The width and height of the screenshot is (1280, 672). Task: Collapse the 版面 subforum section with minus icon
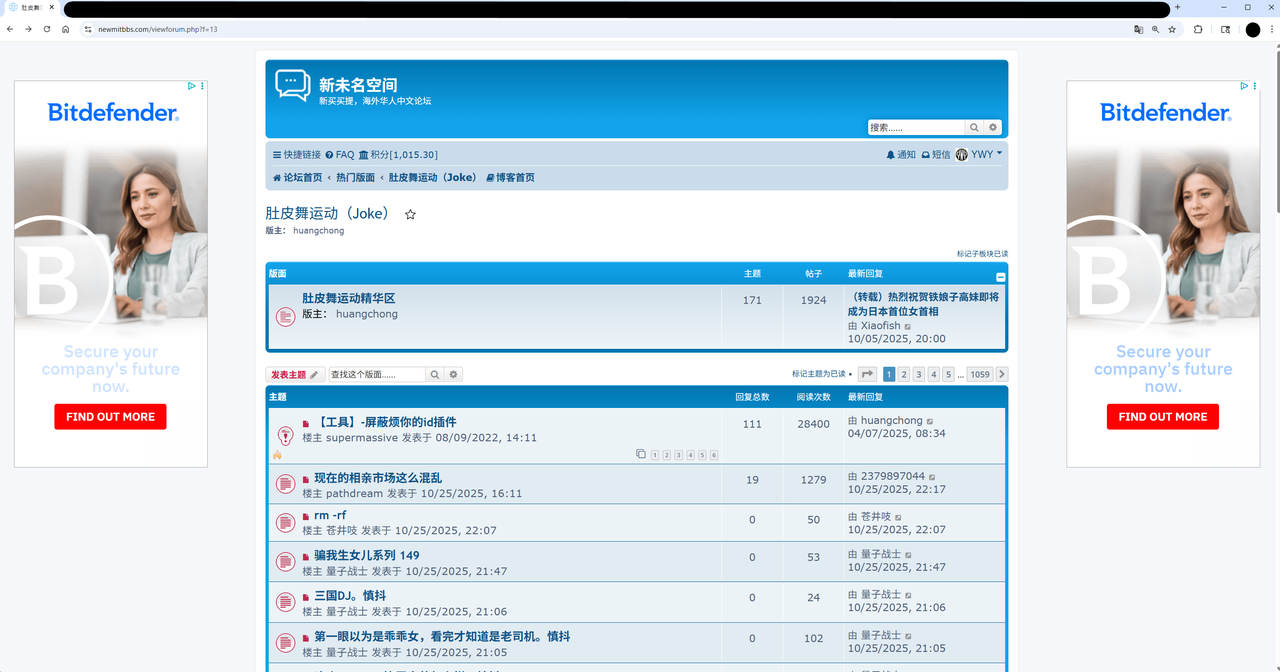click(x=1001, y=277)
